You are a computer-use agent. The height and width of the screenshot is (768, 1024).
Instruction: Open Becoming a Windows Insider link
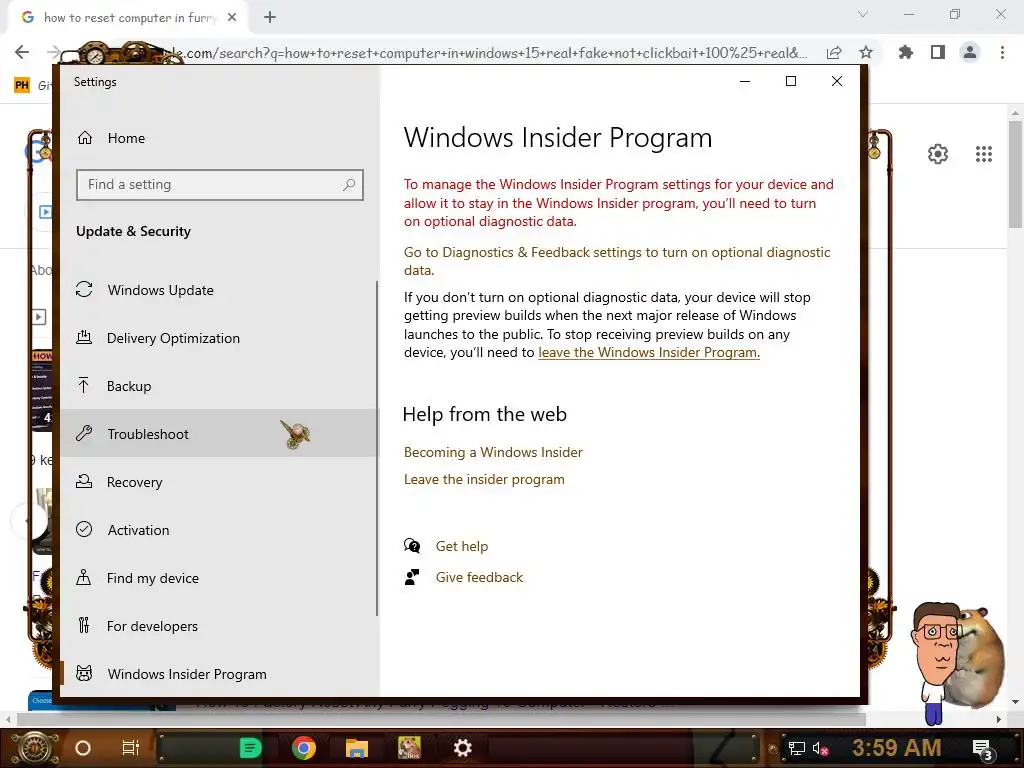point(493,453)
